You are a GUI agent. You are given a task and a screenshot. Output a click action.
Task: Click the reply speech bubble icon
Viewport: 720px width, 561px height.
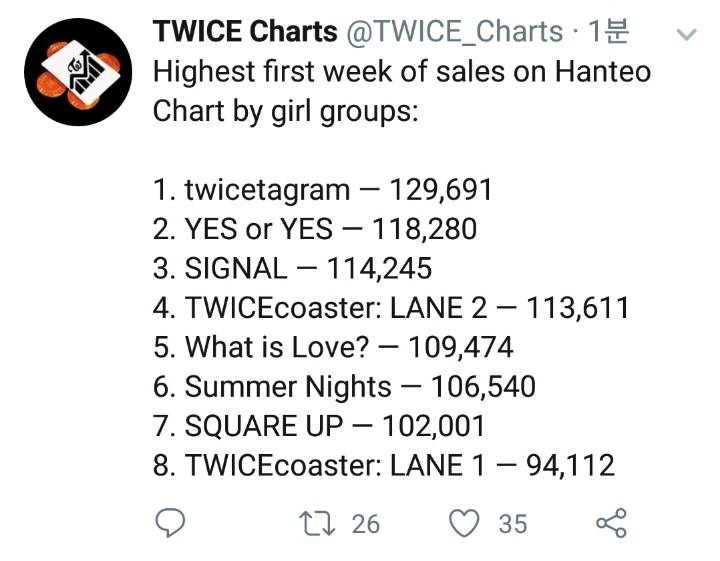pyautogui.click(x=172, y=522)
